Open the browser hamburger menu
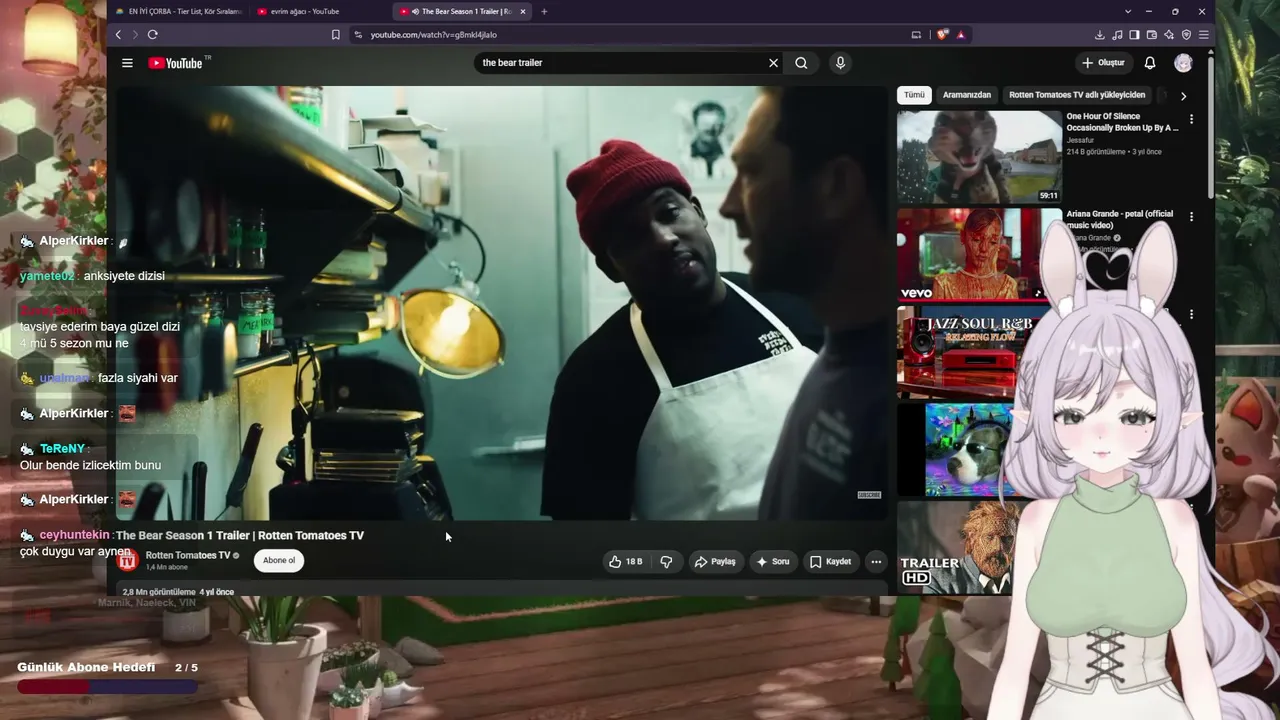This screenshot has width=1280, height=720. click(1203, 35)
